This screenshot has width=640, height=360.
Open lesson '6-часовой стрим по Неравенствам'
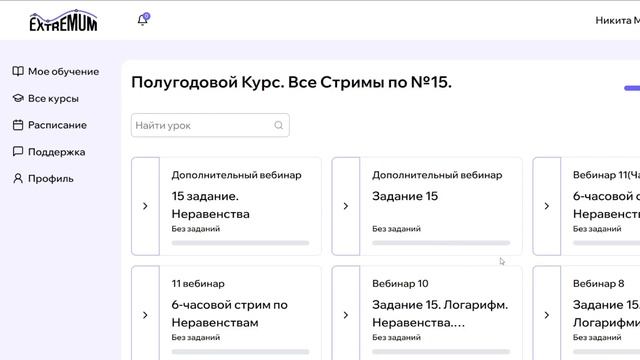click(229, 313)
